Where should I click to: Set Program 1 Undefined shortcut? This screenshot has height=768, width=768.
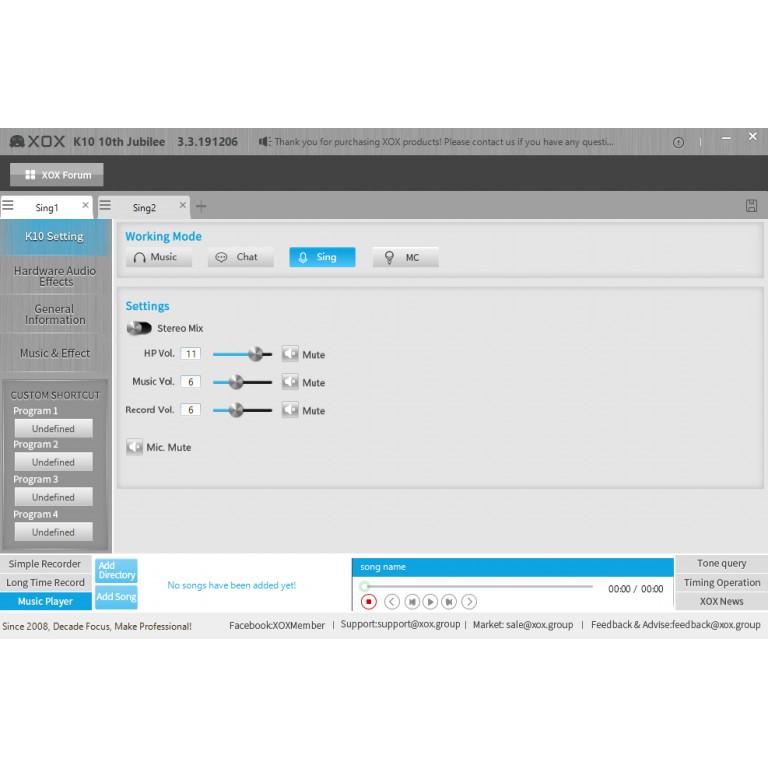[x=53, y=429]
